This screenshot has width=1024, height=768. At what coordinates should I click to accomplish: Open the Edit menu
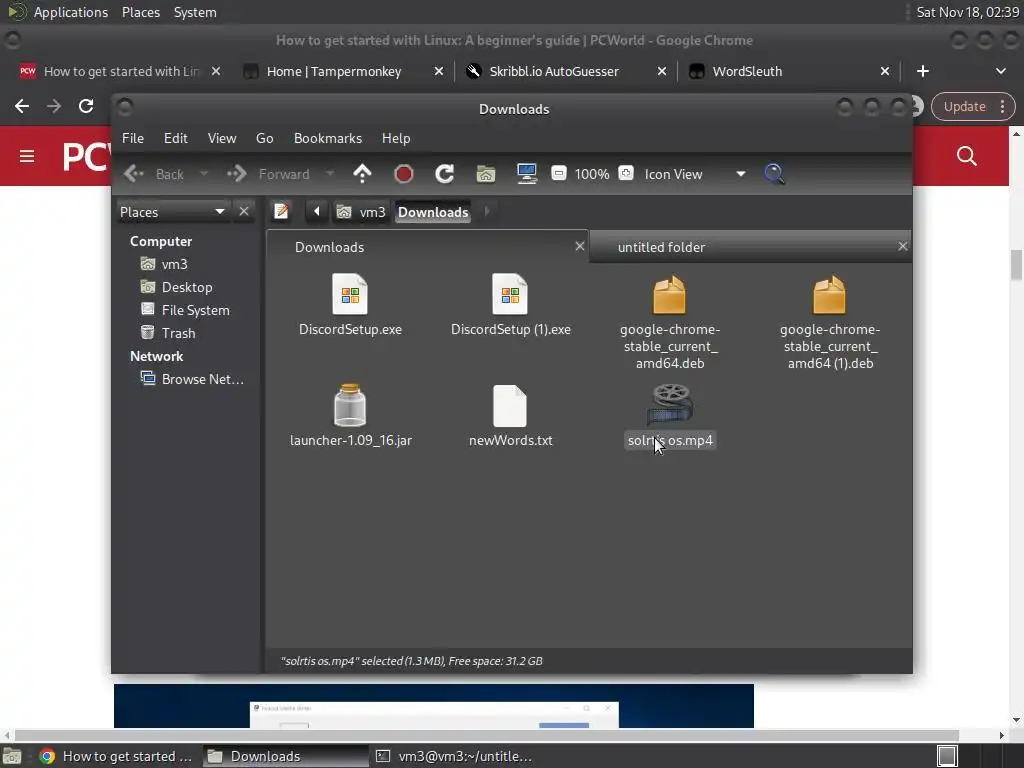[176, 138]
